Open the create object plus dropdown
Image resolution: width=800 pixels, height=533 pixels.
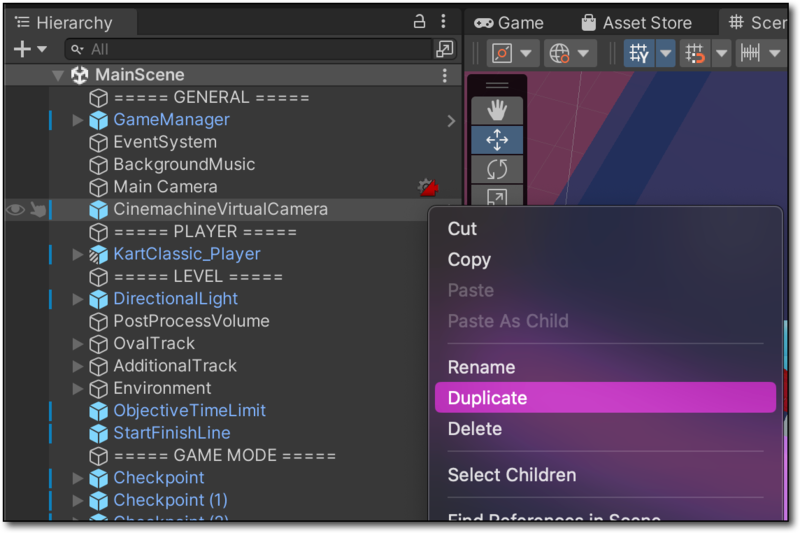(x=30, y=49)
